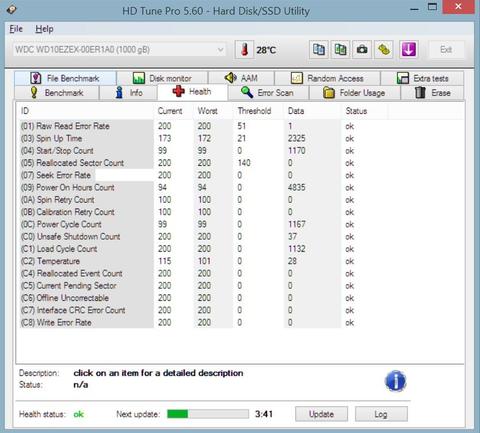
Task: Click the 3:41 next update countdown
Action: [x=264, y=414]
